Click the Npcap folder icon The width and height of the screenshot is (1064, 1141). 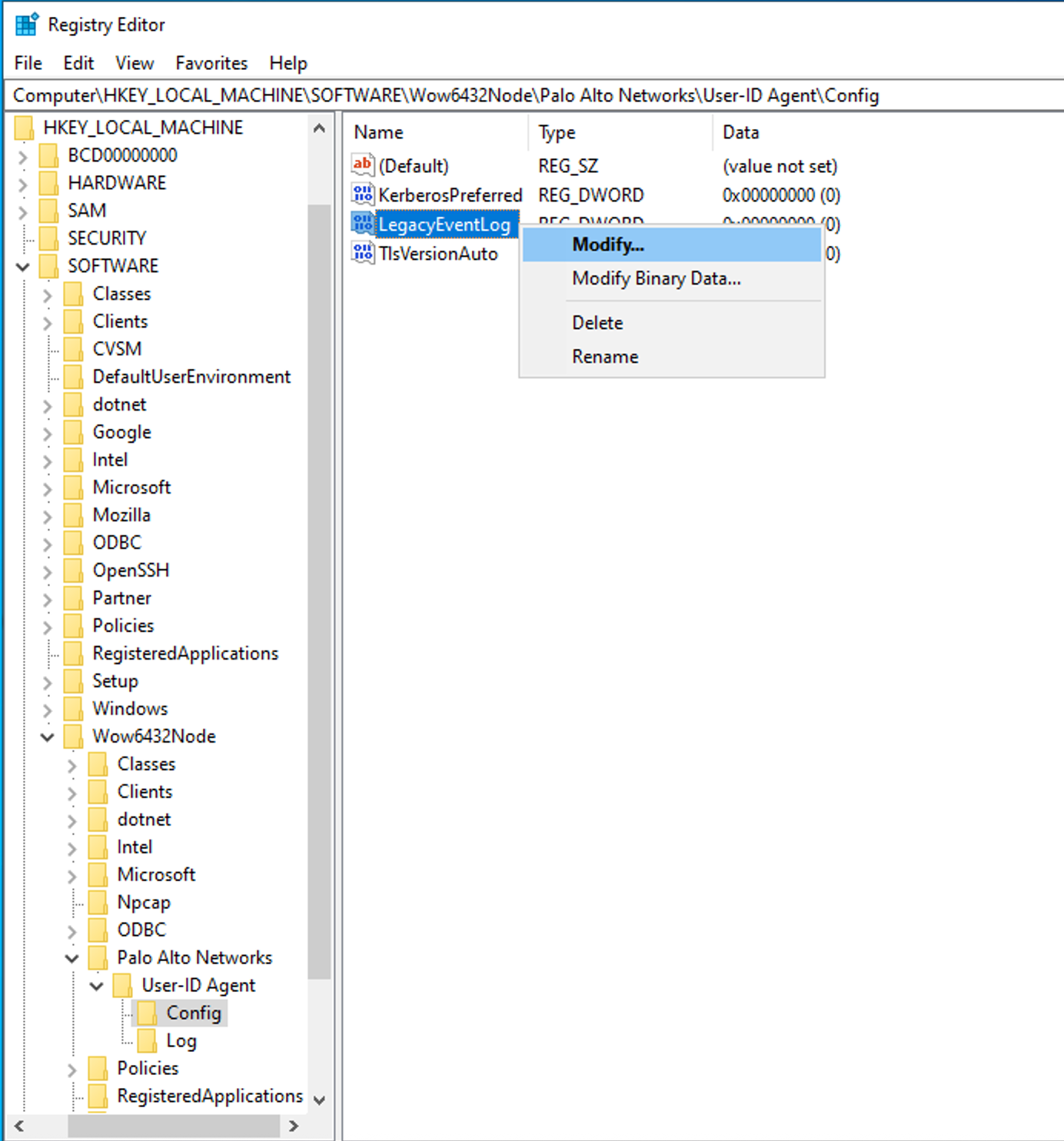[98, 902]
